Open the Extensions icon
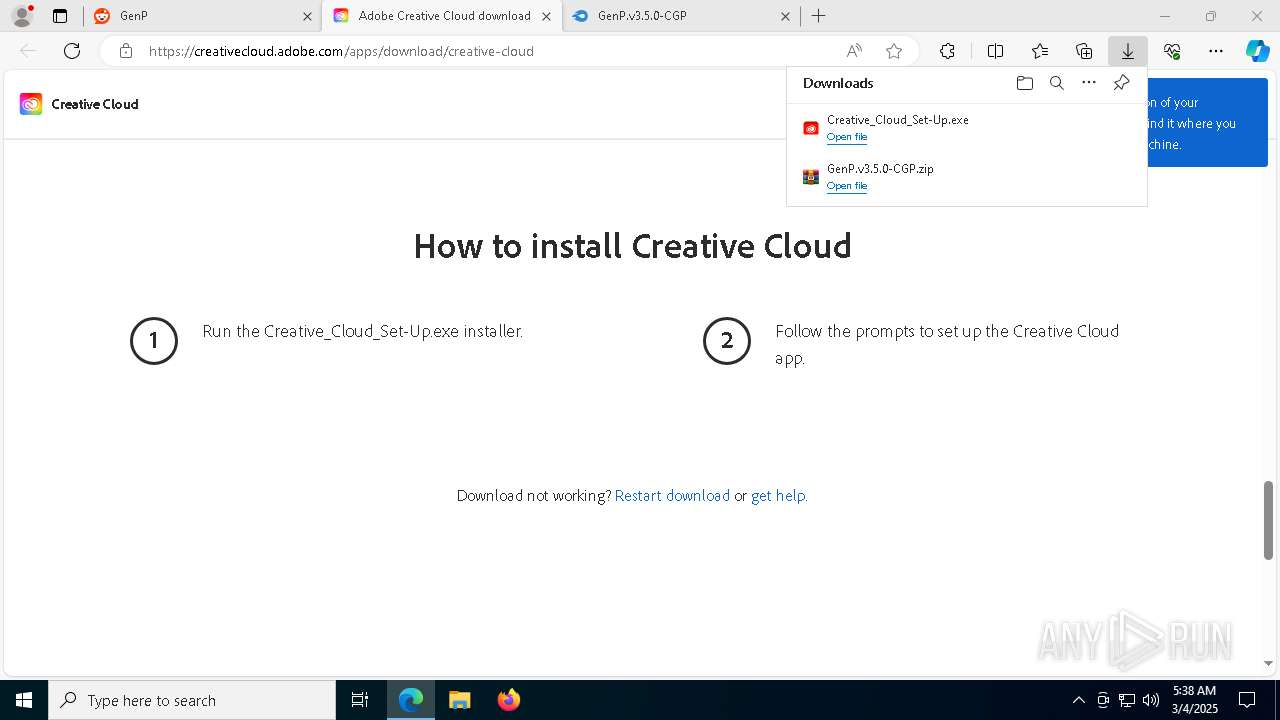 [x=947, y=51]
